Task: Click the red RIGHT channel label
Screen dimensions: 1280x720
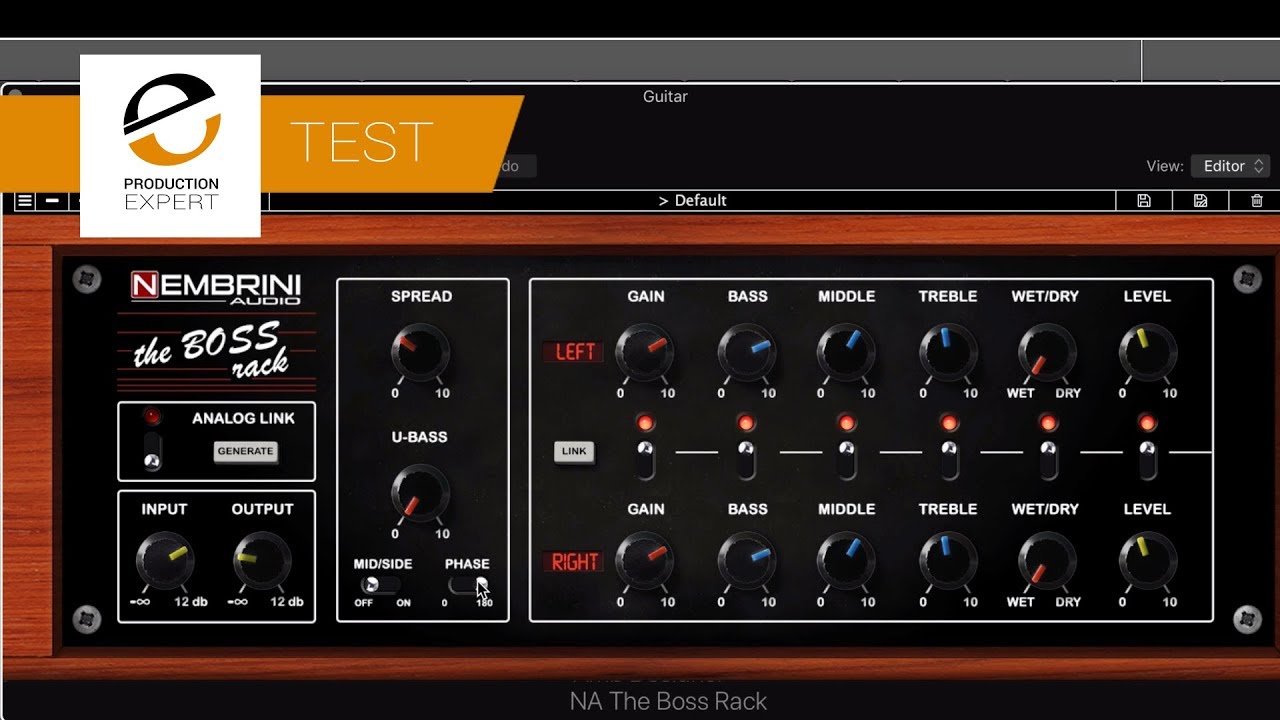Action: coord(574,562)
